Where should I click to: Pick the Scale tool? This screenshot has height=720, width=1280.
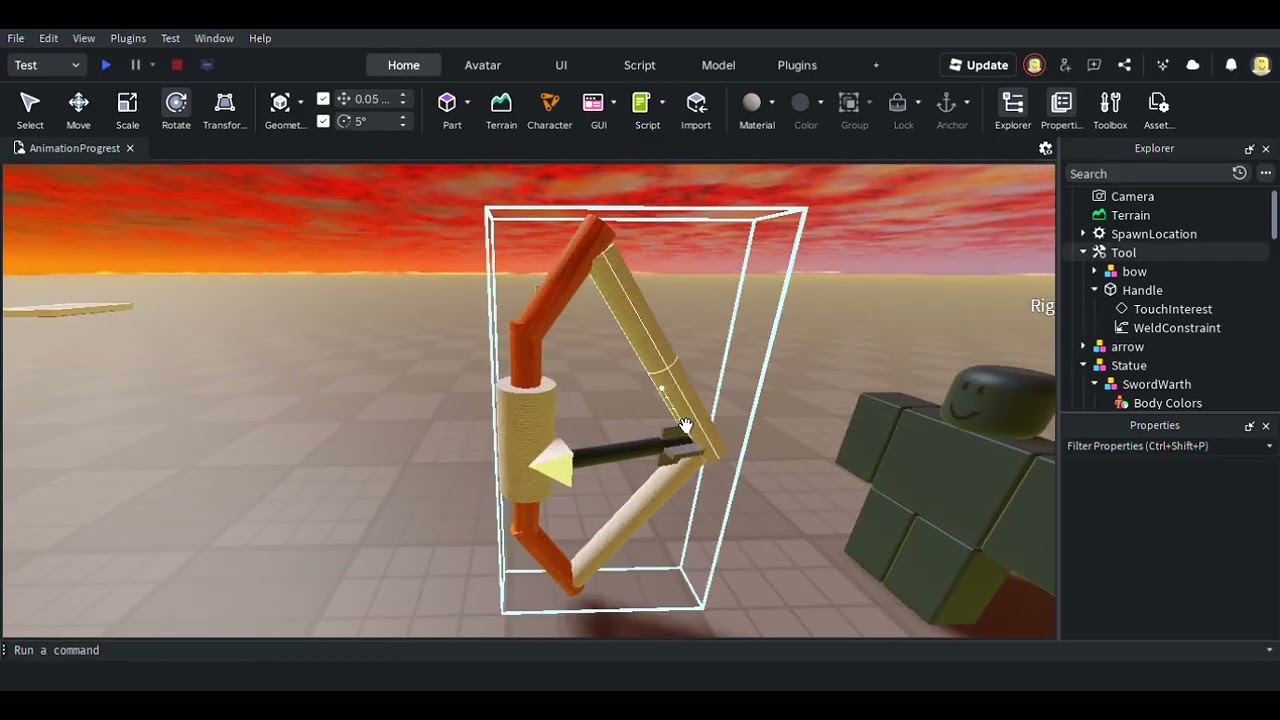point(127,110)
